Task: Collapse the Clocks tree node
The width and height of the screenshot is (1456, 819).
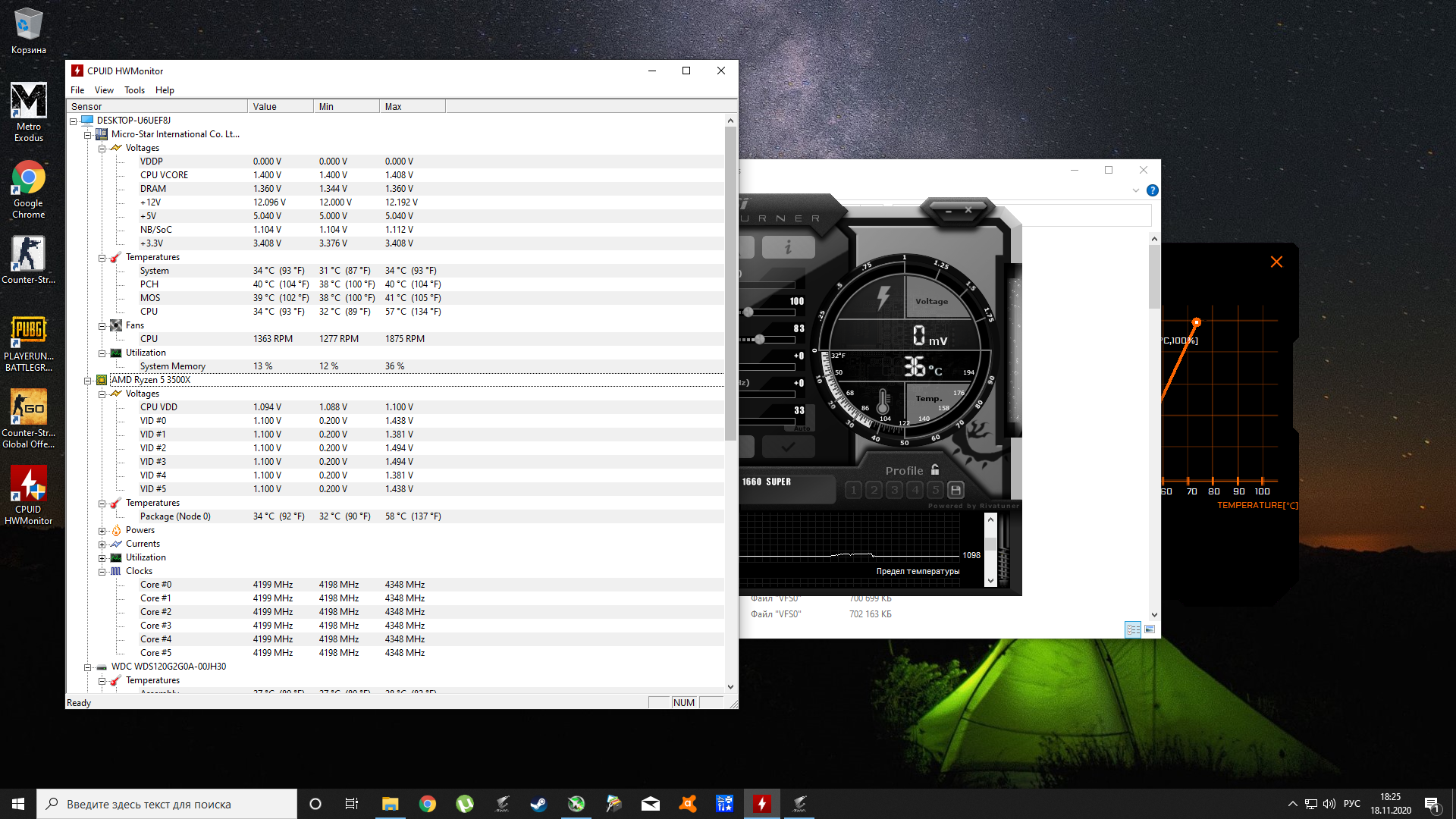Action: tap(102, 572)
